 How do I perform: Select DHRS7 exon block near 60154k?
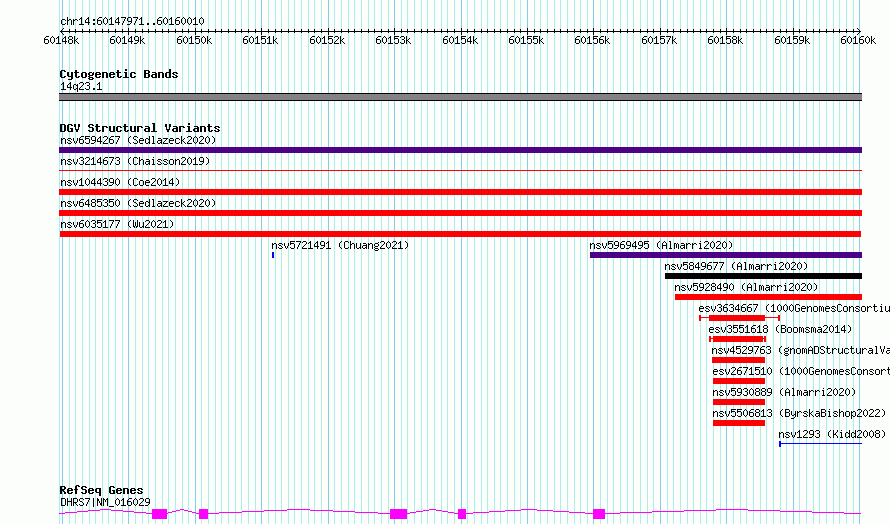coord(462,514)
